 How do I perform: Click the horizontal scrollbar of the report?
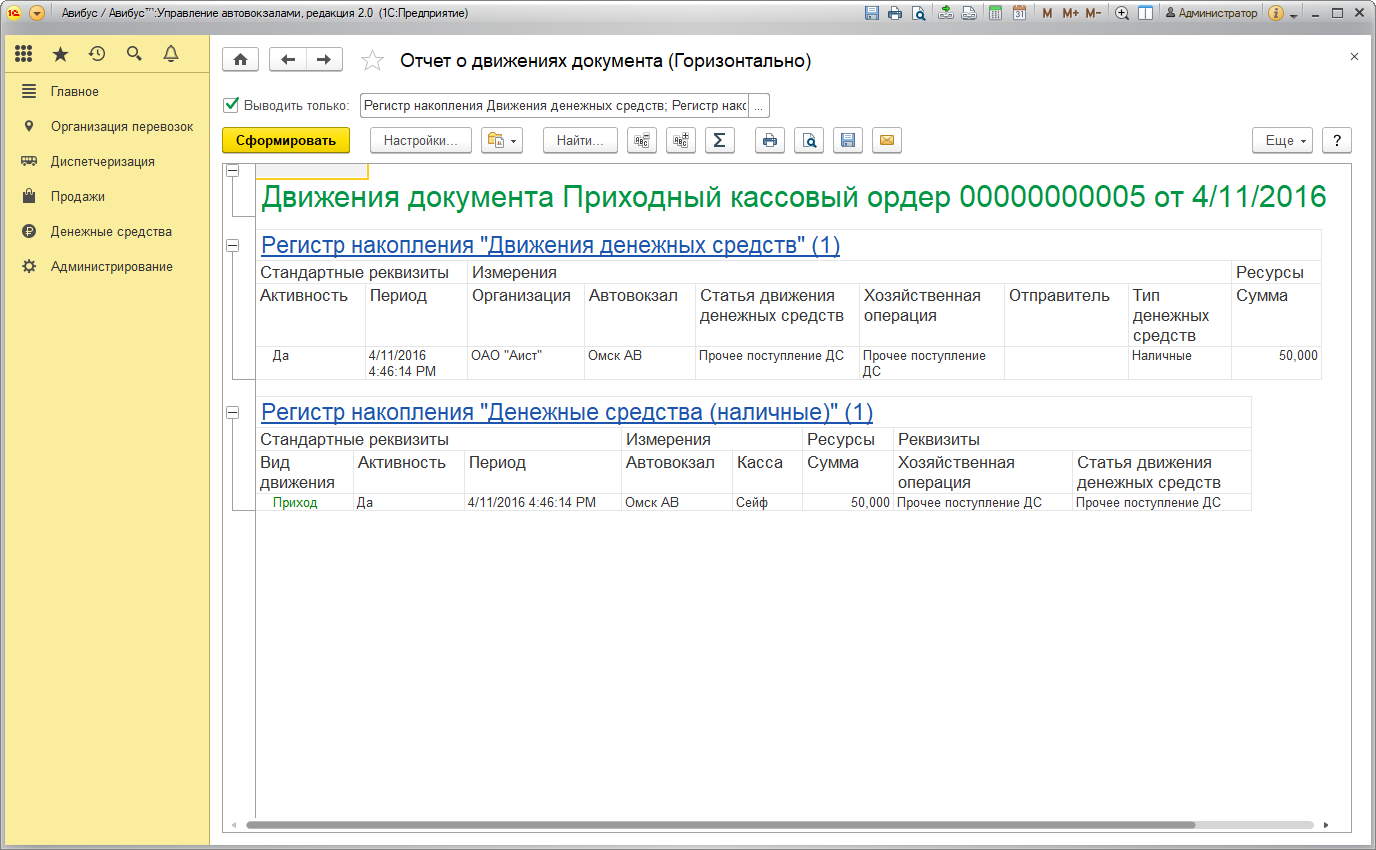point(720,825)
